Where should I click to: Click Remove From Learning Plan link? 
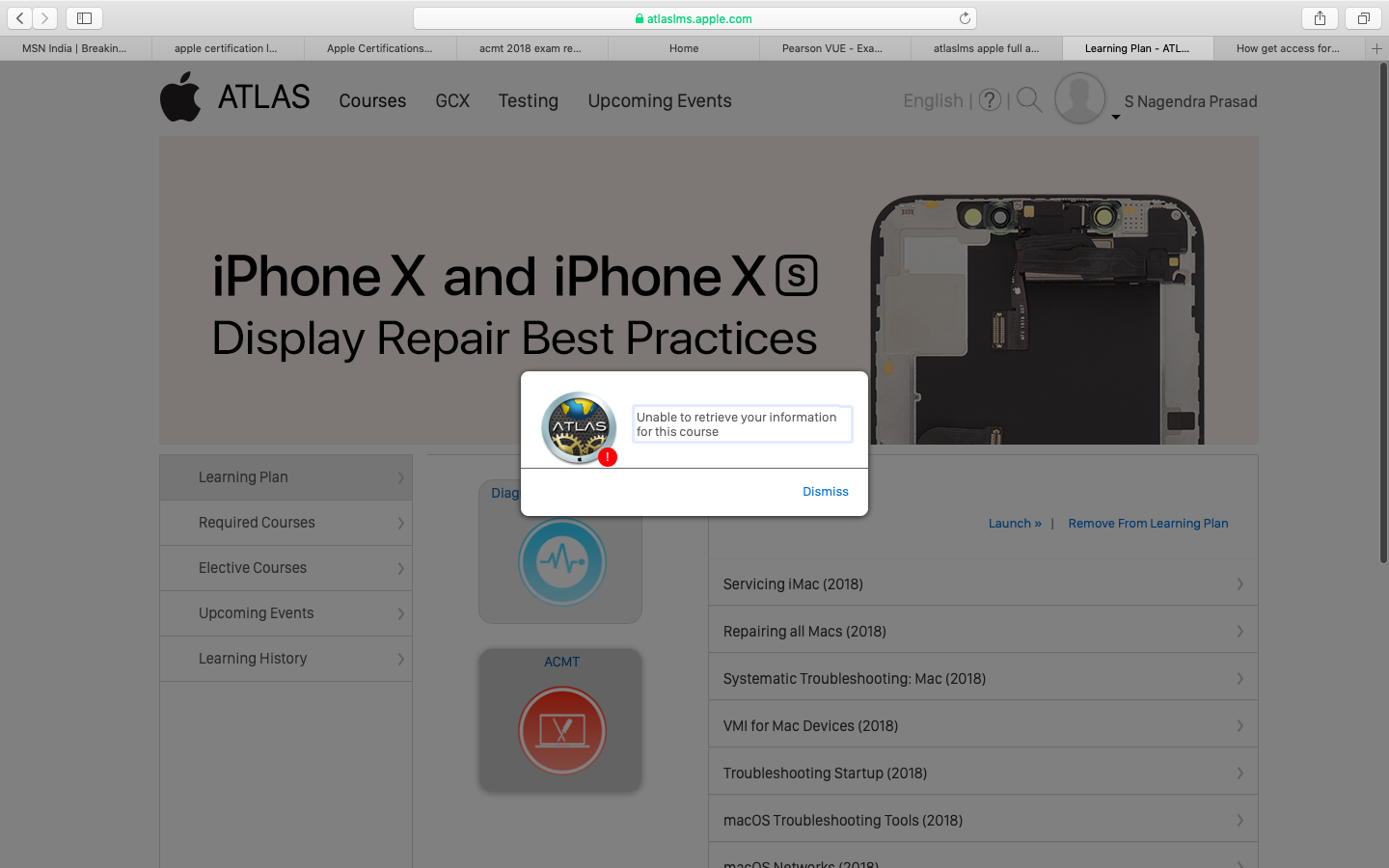point(1148,524)
